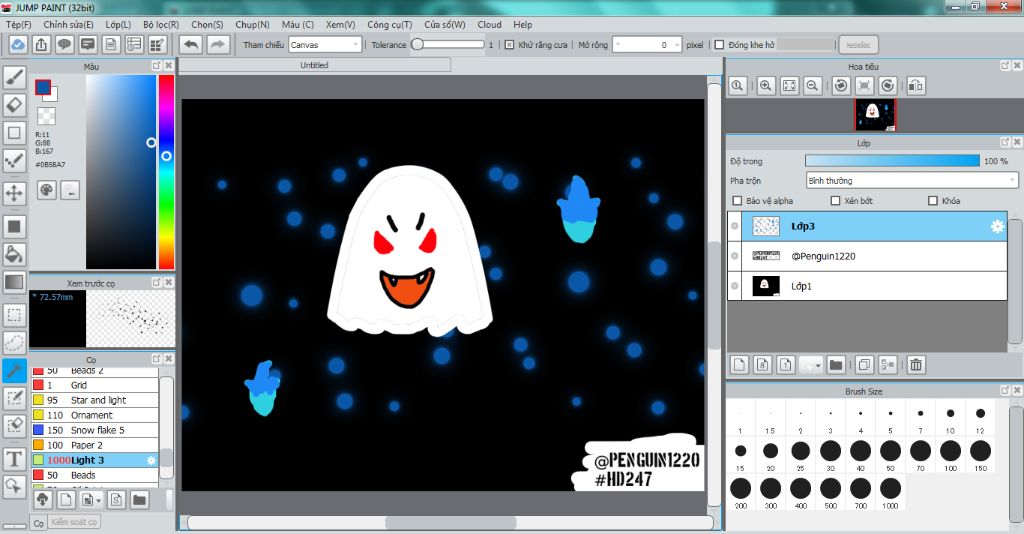Flip canvas horizontally in Navigator
The image size is (1024, 534).
click(916, 86)
